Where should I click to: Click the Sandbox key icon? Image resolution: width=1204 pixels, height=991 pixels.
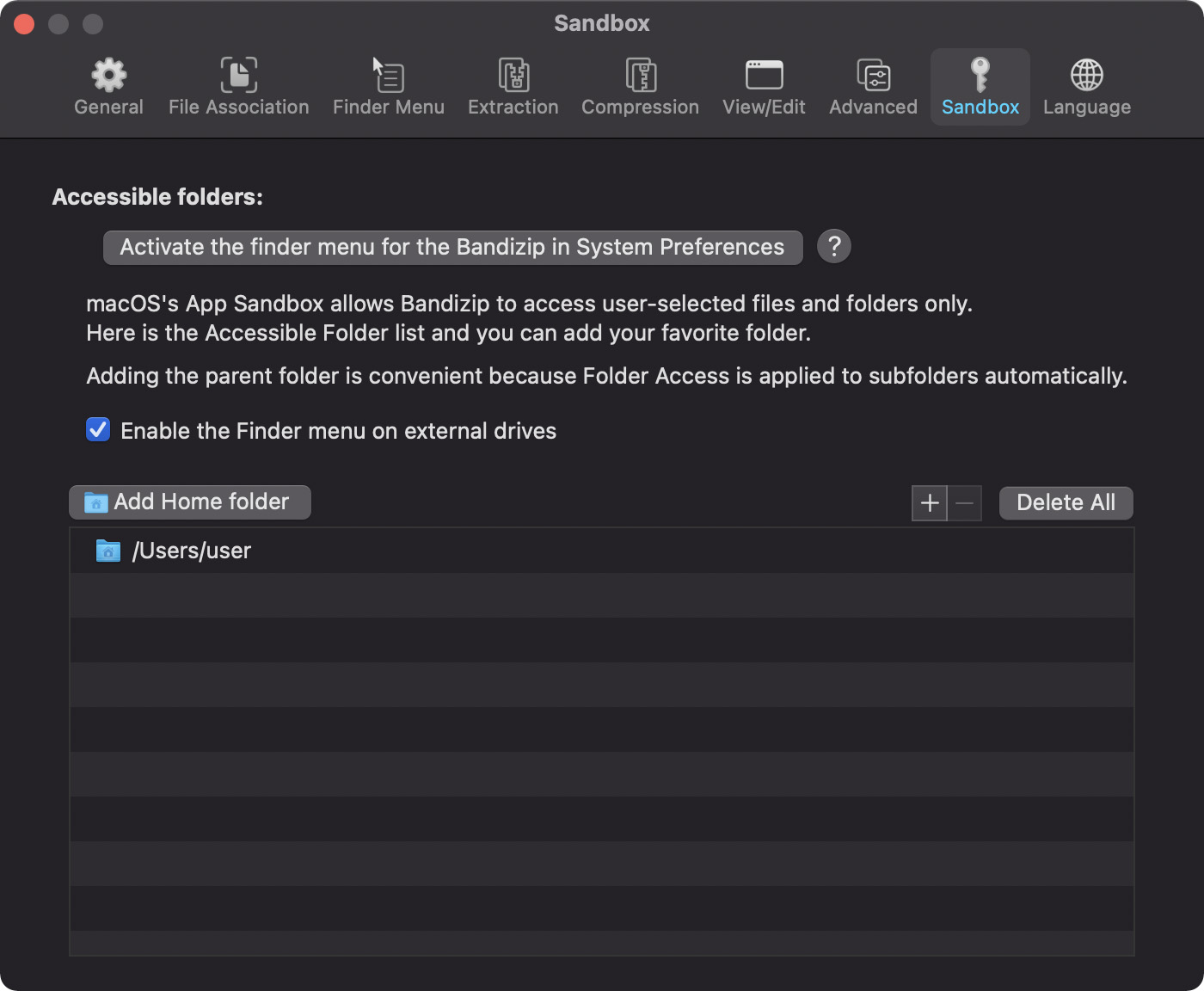pos(980,76)
